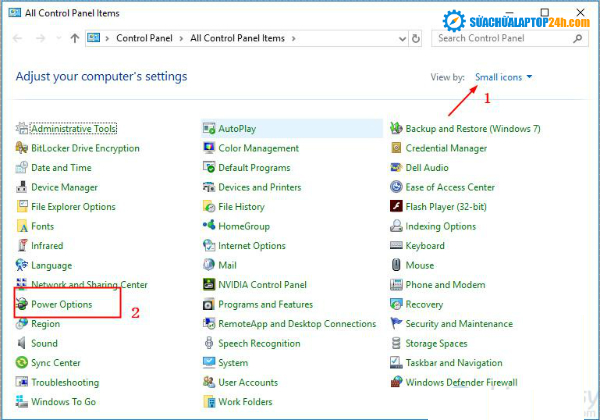The image size is (600, 420).
Task: Click the Flash Player (32-bit) icon
Action: (x=396, y=207)
